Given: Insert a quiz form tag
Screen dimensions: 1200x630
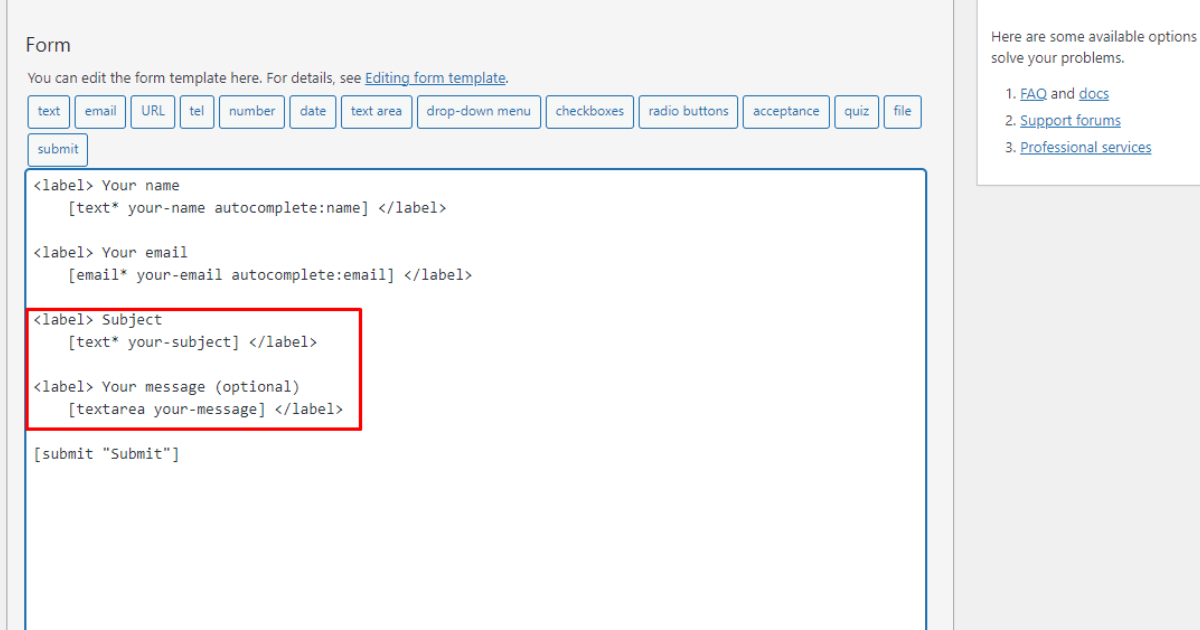Looking at the screenshot, I should (856, 111).
